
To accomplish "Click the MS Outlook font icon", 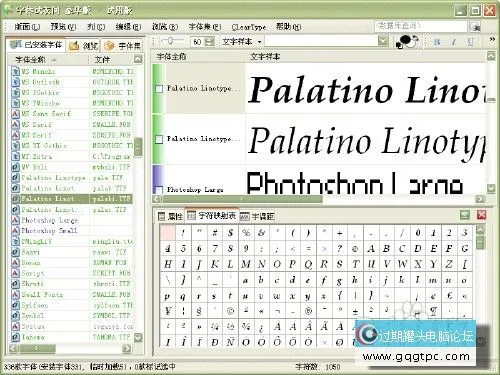I will click(15, 82).
